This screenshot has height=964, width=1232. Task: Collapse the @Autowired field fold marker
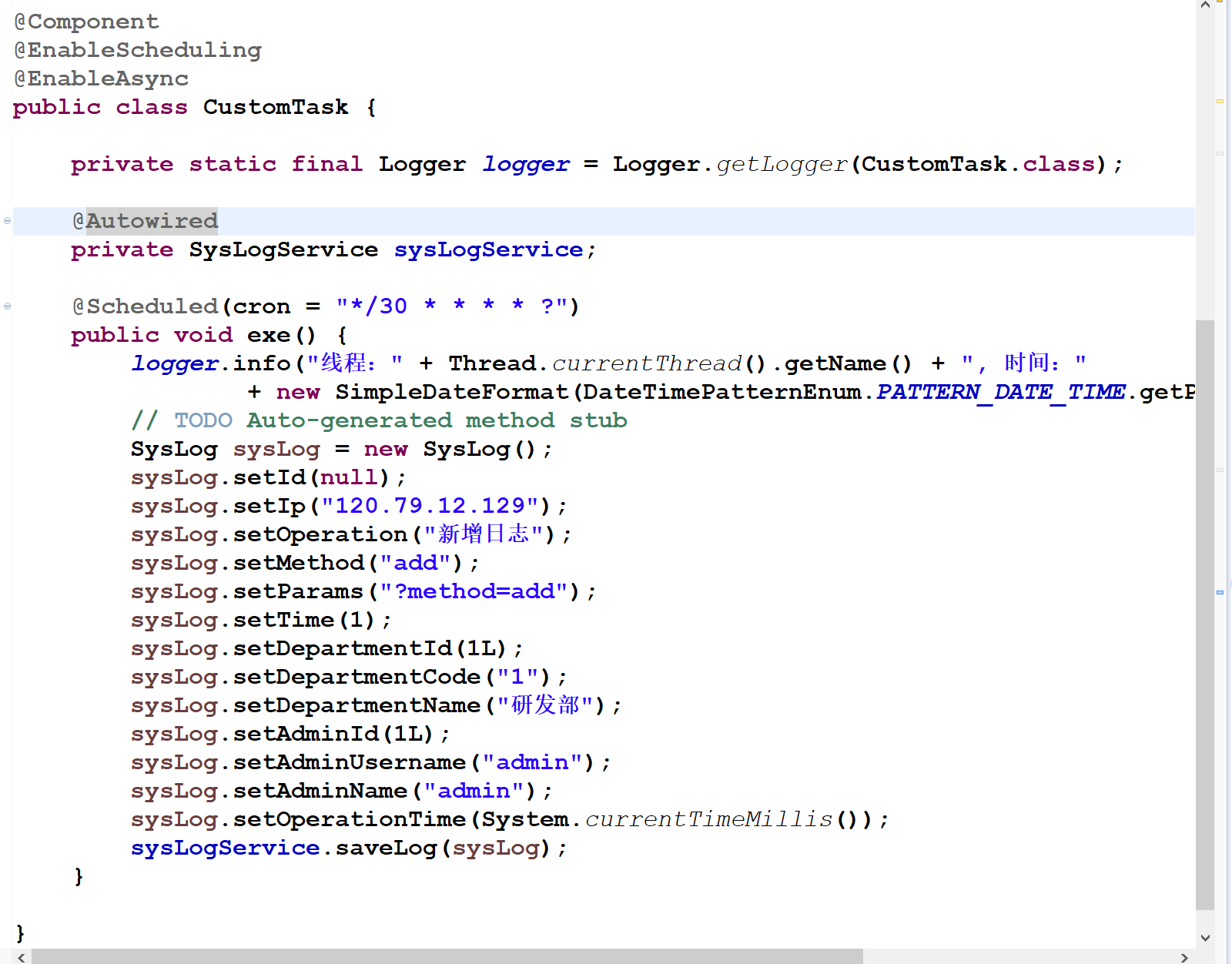(7, 221)
